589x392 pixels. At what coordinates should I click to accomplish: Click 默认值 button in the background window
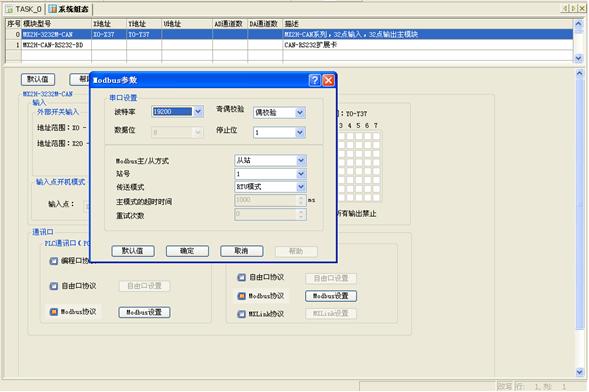point(38,79)
